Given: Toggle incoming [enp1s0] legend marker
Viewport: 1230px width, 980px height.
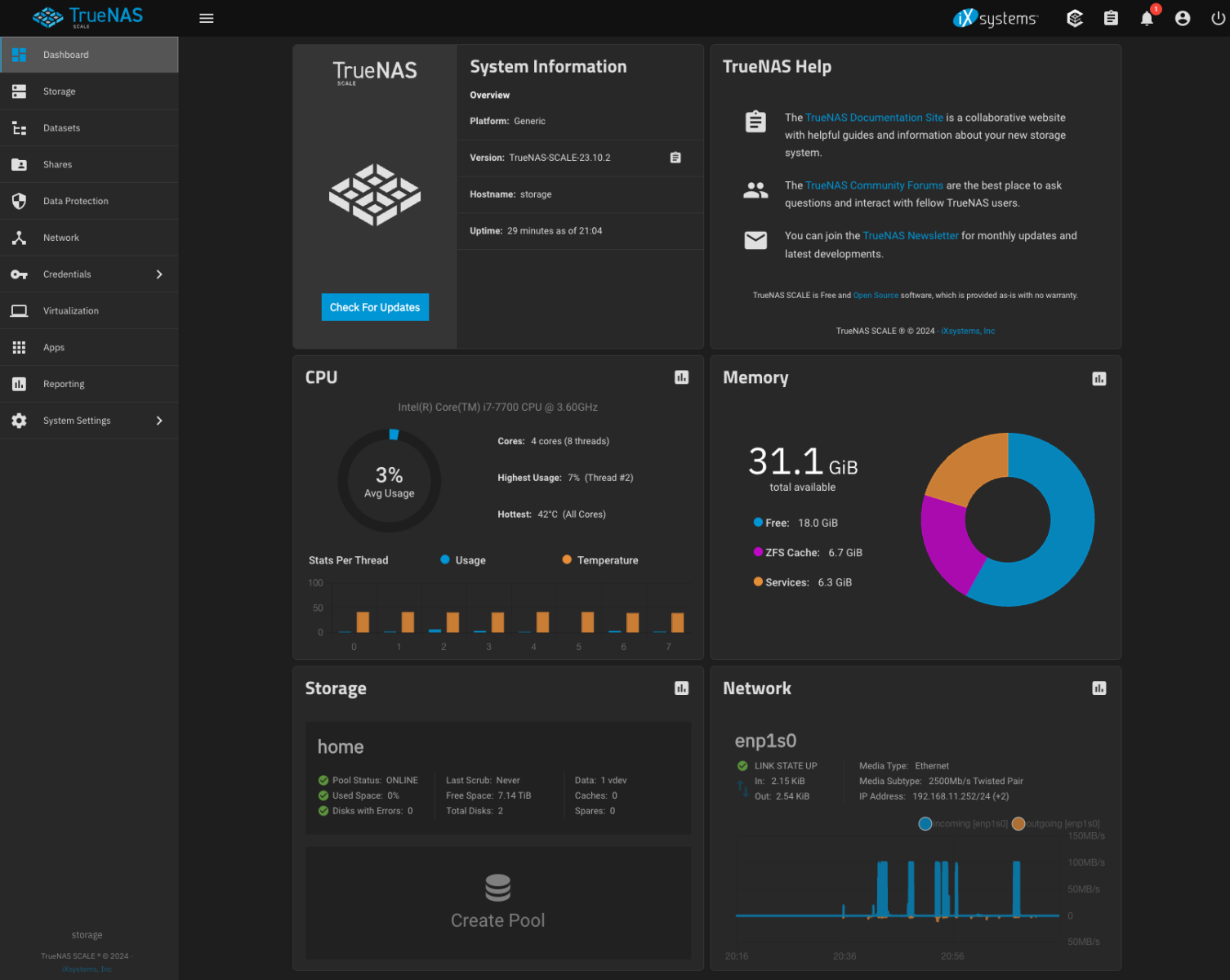Looking at the screenshot, I should [x=925, y=823].
